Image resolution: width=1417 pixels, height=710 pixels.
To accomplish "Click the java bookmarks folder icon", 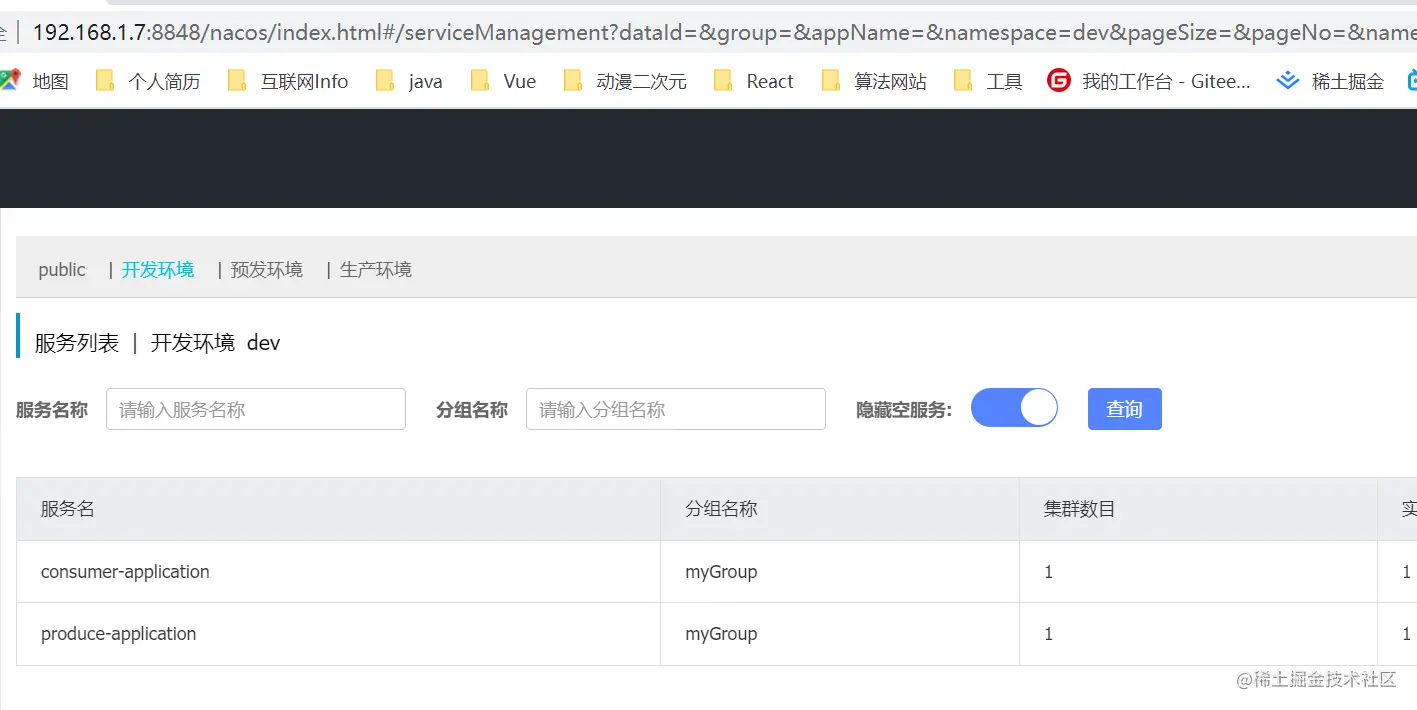I will coord(383,81).
